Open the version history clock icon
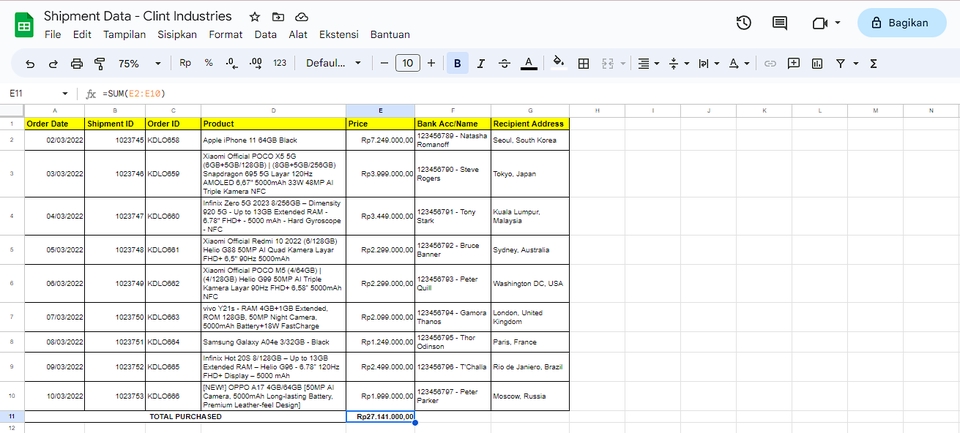960x433 pixels. [x=743, y=23]
